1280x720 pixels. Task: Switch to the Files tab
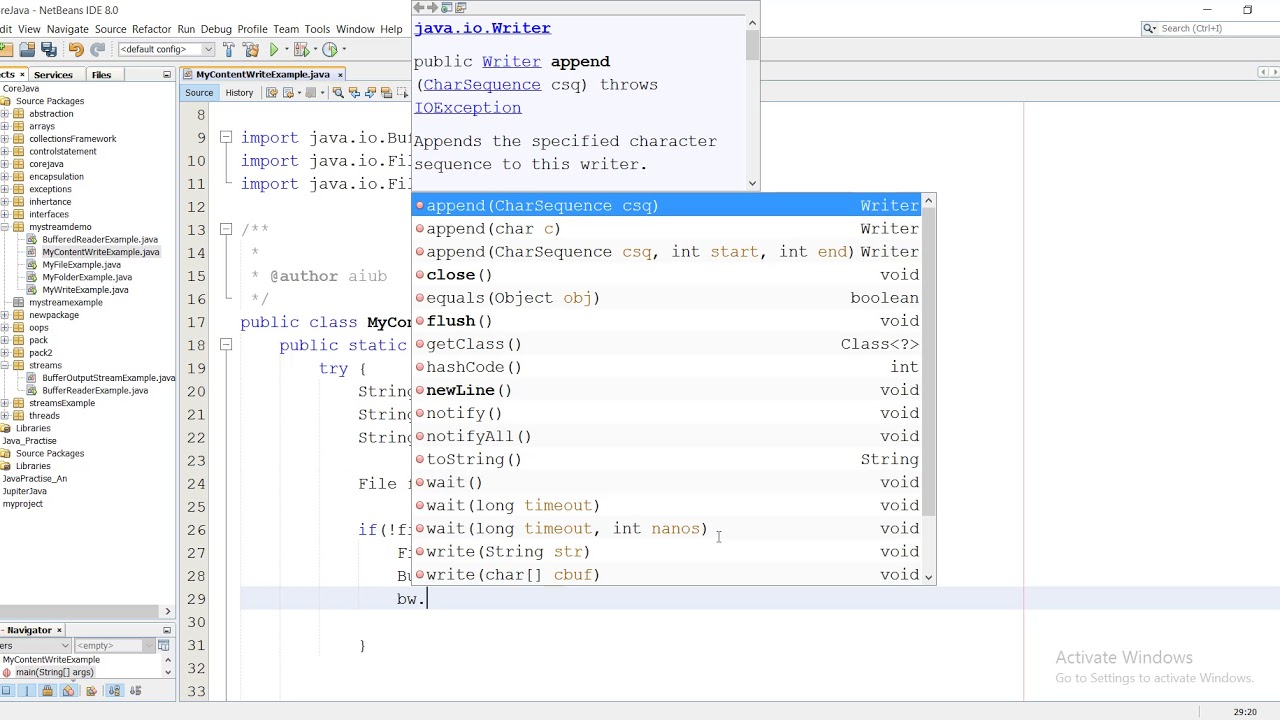pyautogui.click(x=101, y=75)
